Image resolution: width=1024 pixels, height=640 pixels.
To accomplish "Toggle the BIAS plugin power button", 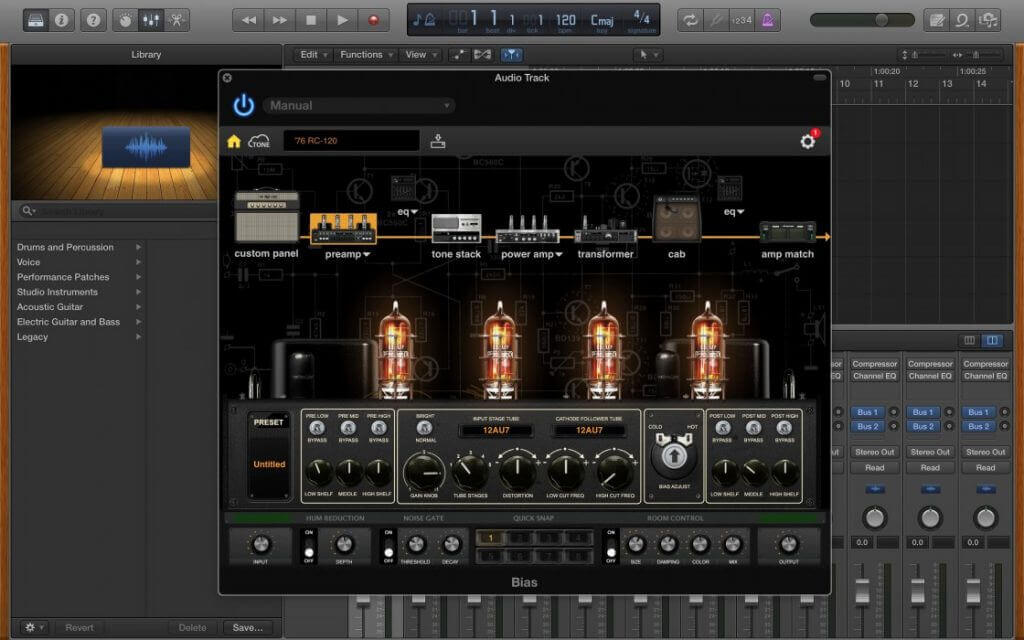I will 244,105.
